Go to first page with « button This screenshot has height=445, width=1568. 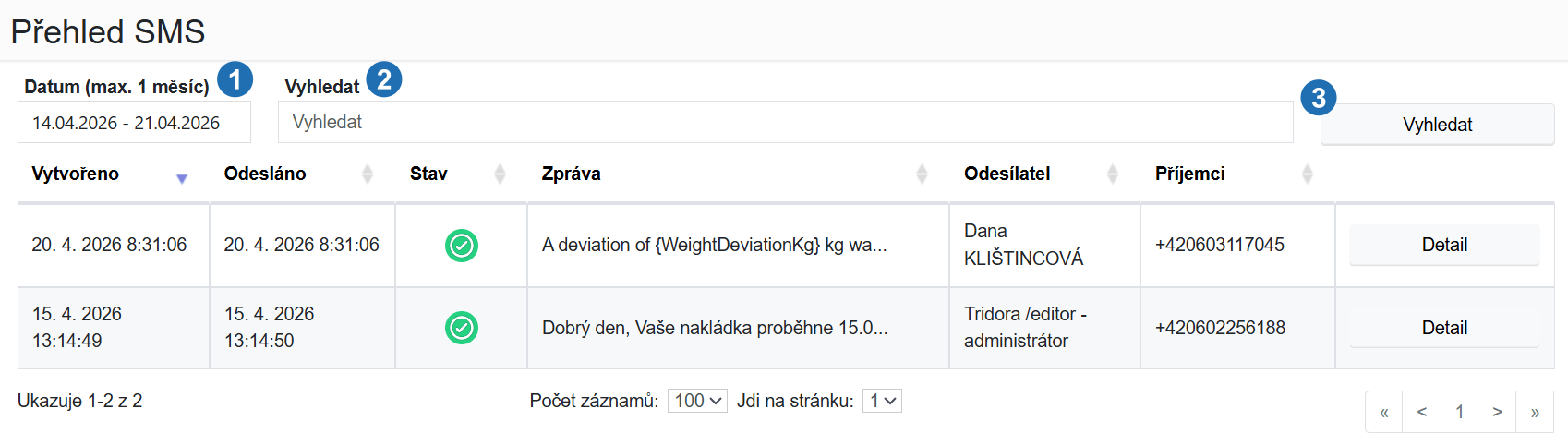[x=1384, y=412]
